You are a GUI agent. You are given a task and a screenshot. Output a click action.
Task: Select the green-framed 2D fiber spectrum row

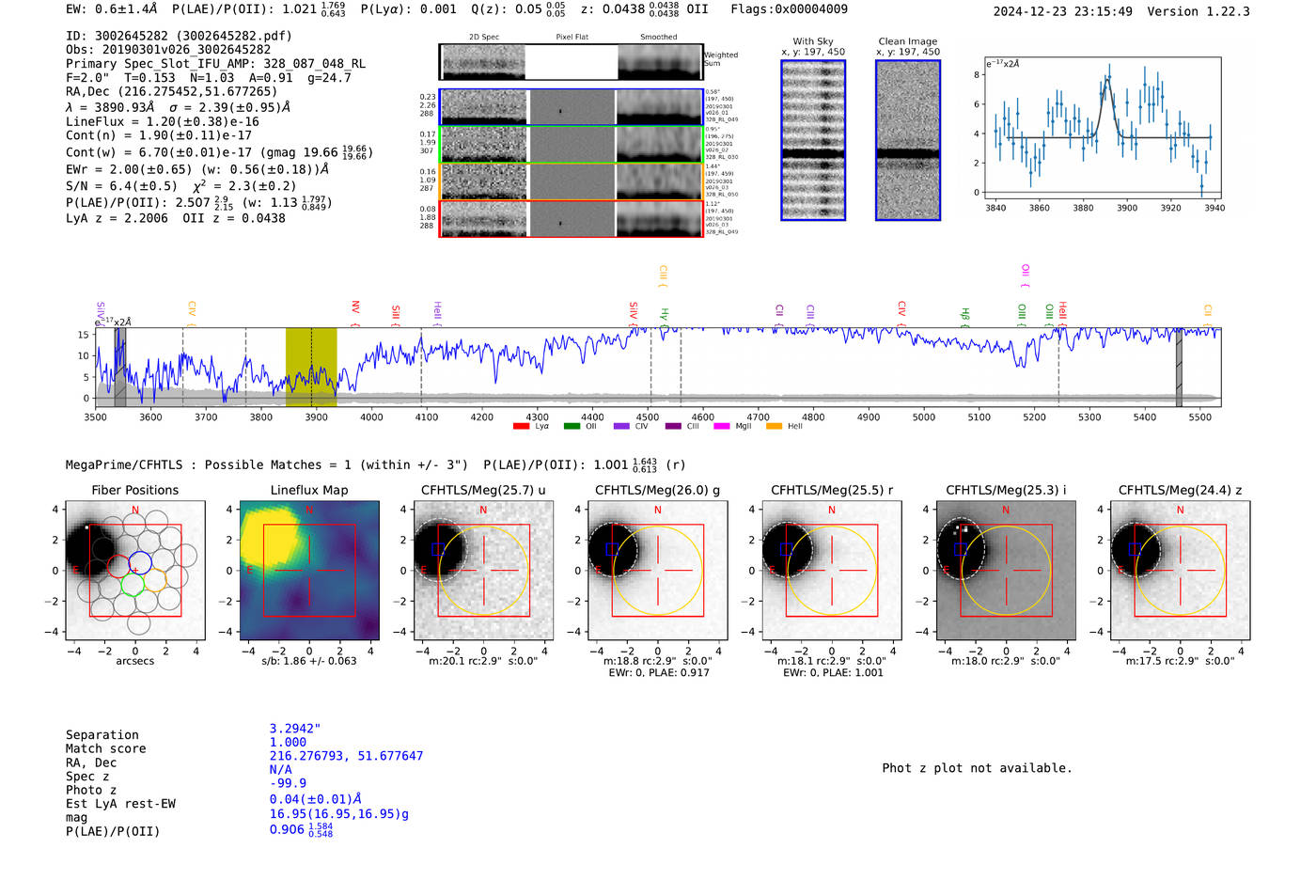571,144
